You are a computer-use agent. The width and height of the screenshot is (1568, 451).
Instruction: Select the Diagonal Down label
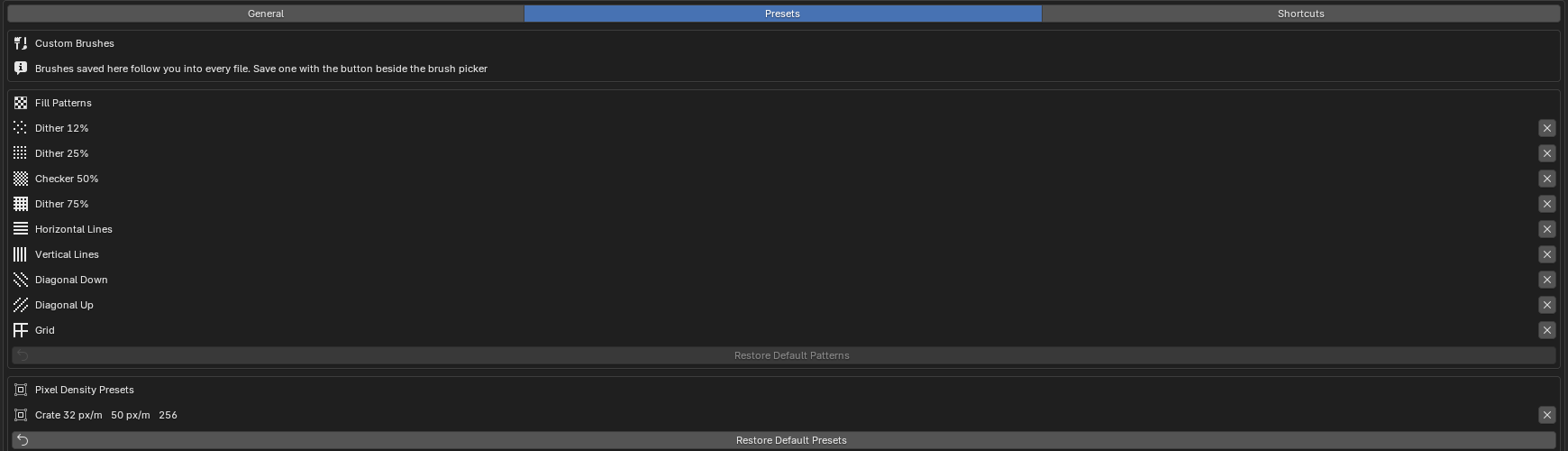pos(71,280)
